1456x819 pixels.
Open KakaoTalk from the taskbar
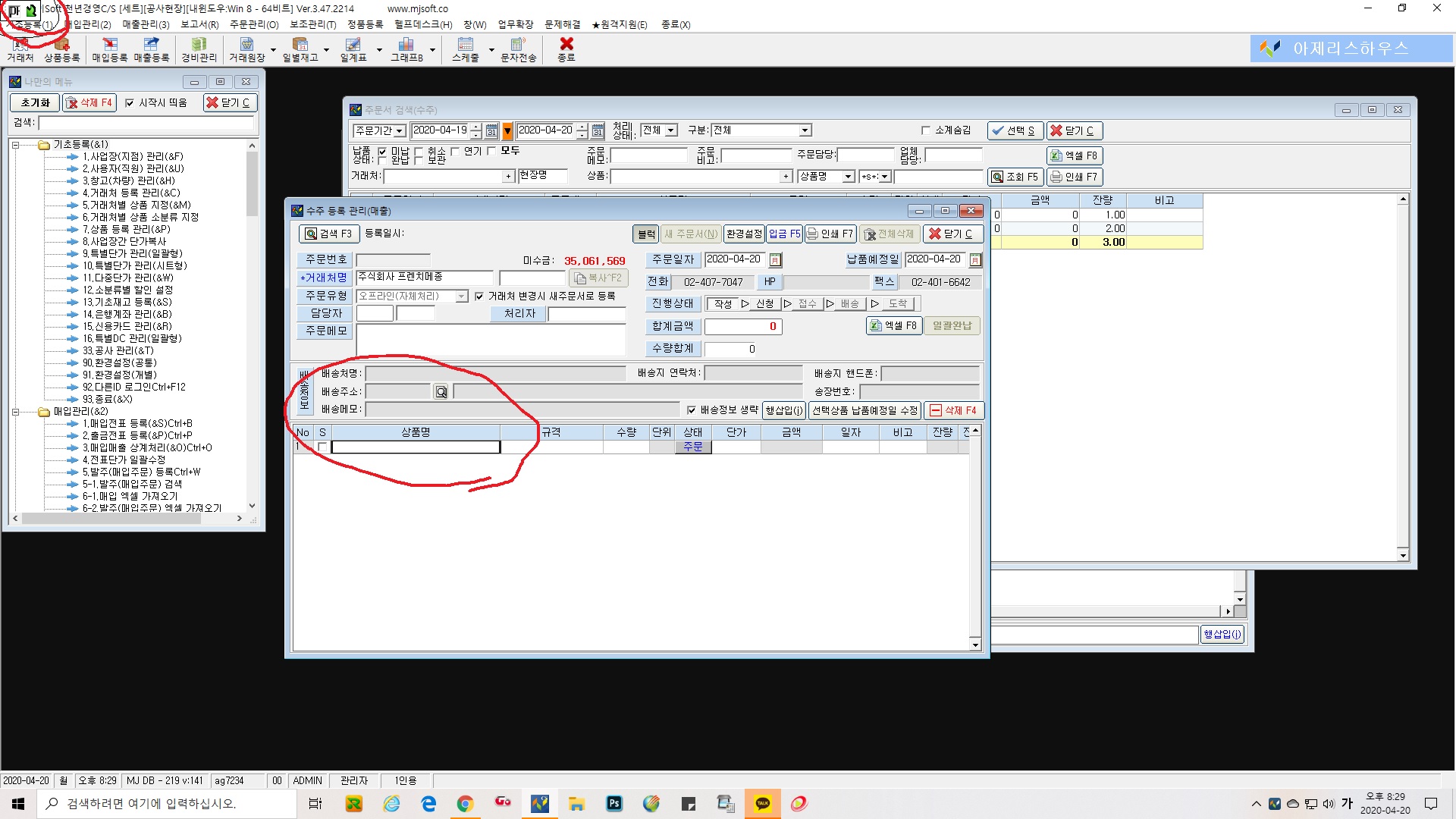pos(763,804)
